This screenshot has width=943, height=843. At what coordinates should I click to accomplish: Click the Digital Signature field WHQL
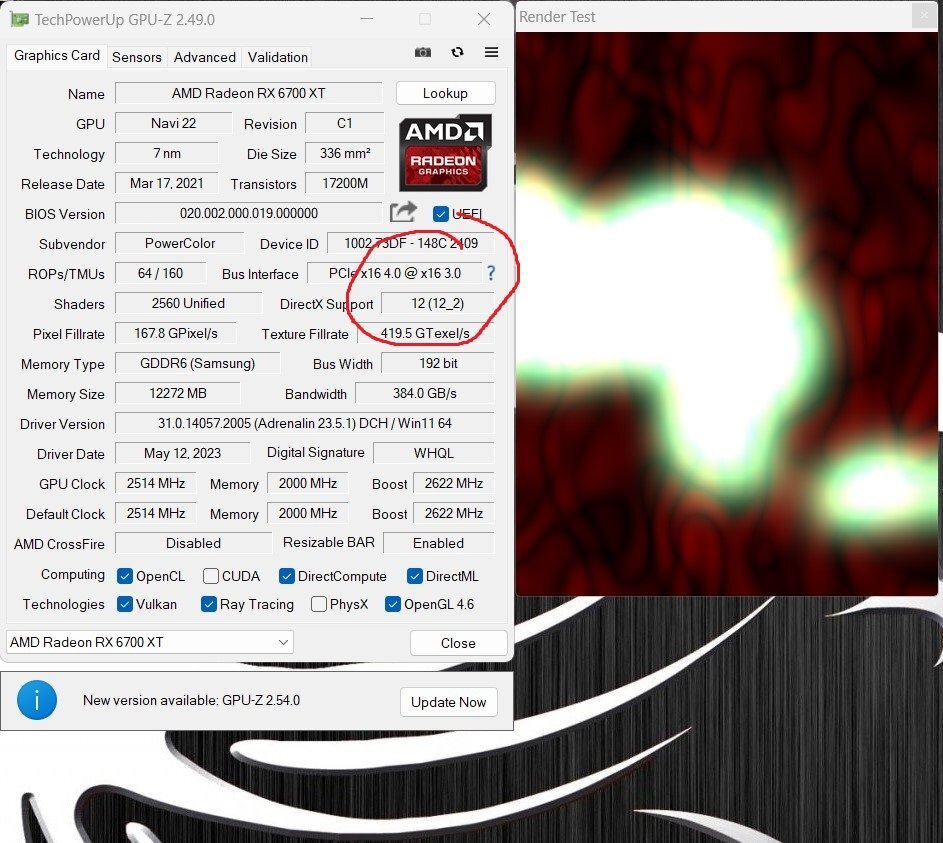434,453
